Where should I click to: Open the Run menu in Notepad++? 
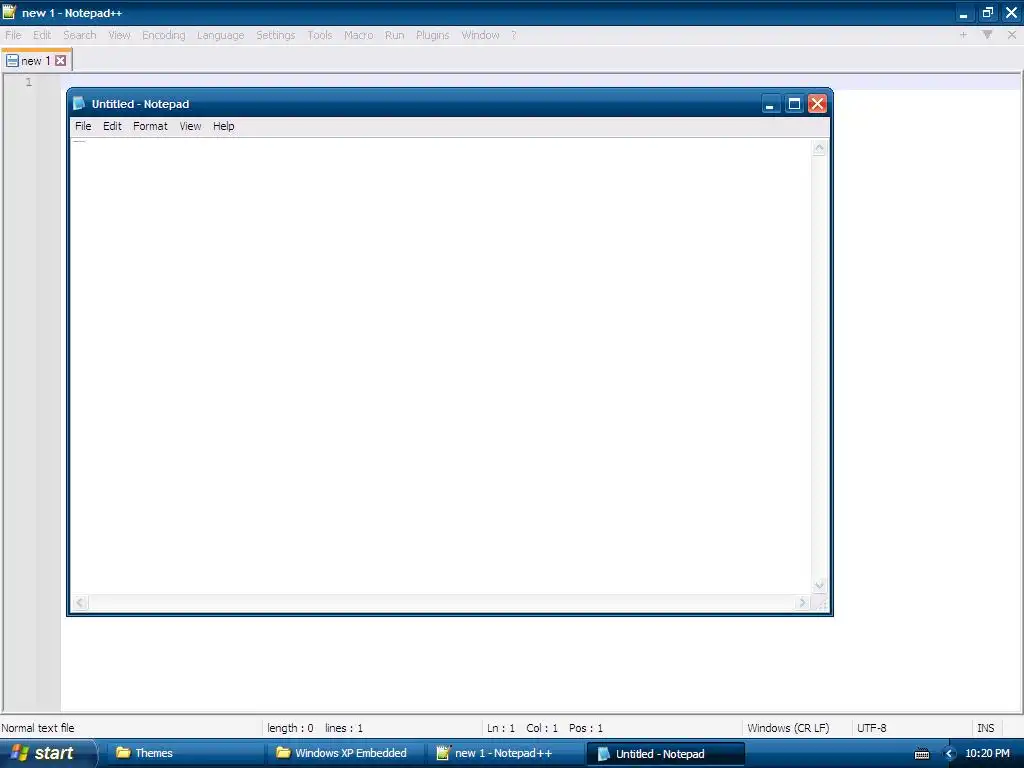(x=394, y=35)
